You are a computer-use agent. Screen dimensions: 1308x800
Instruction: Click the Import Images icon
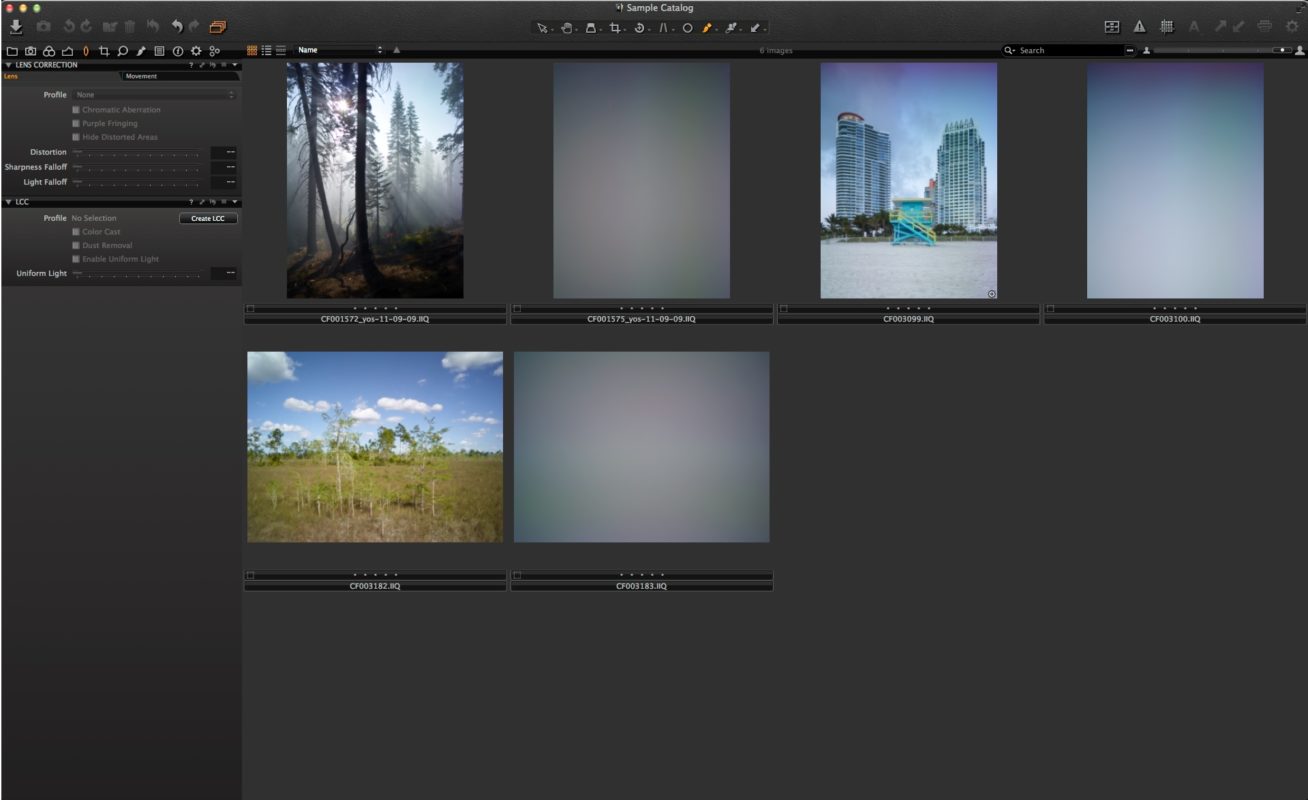17,25
